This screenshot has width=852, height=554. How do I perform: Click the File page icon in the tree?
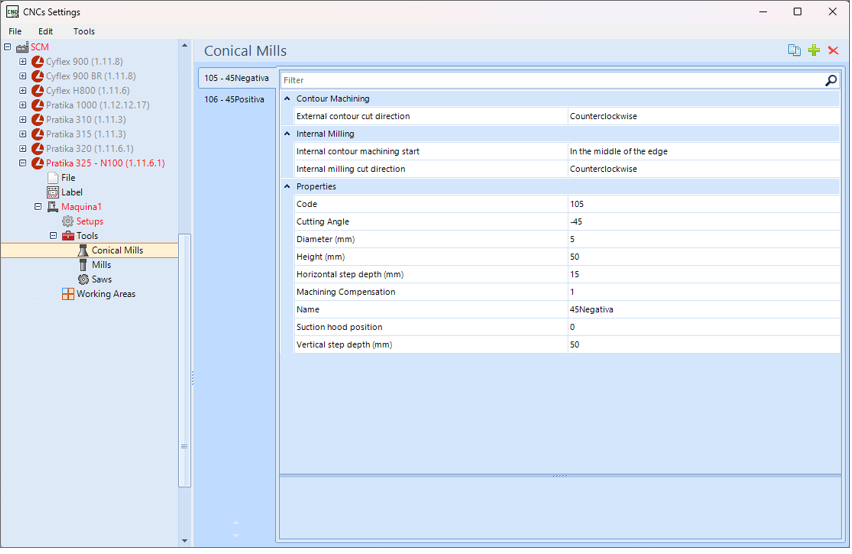tap(53, 178)
